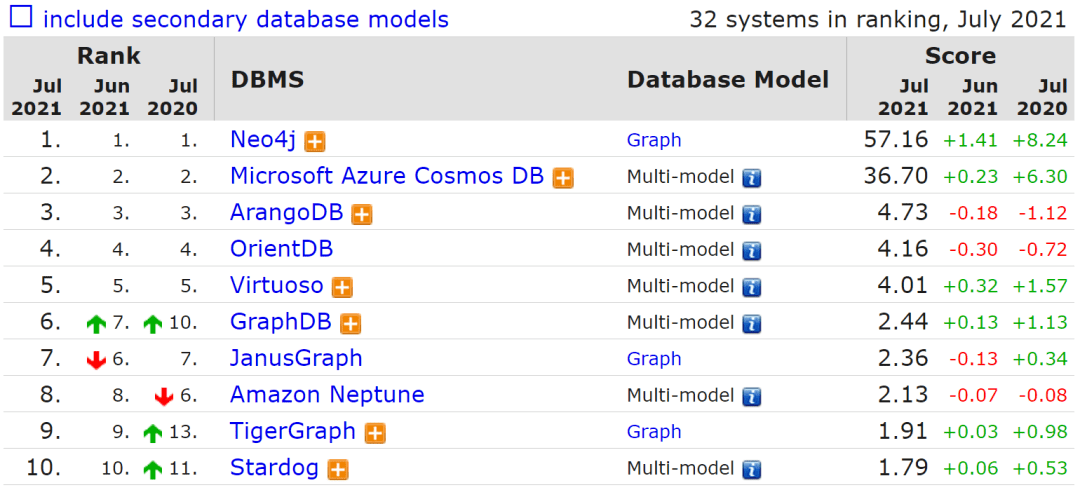Screen dimensions: 1080x490
Task: Click the +8.24 yearly change for Neo4j
Action: pos(1040,141)
